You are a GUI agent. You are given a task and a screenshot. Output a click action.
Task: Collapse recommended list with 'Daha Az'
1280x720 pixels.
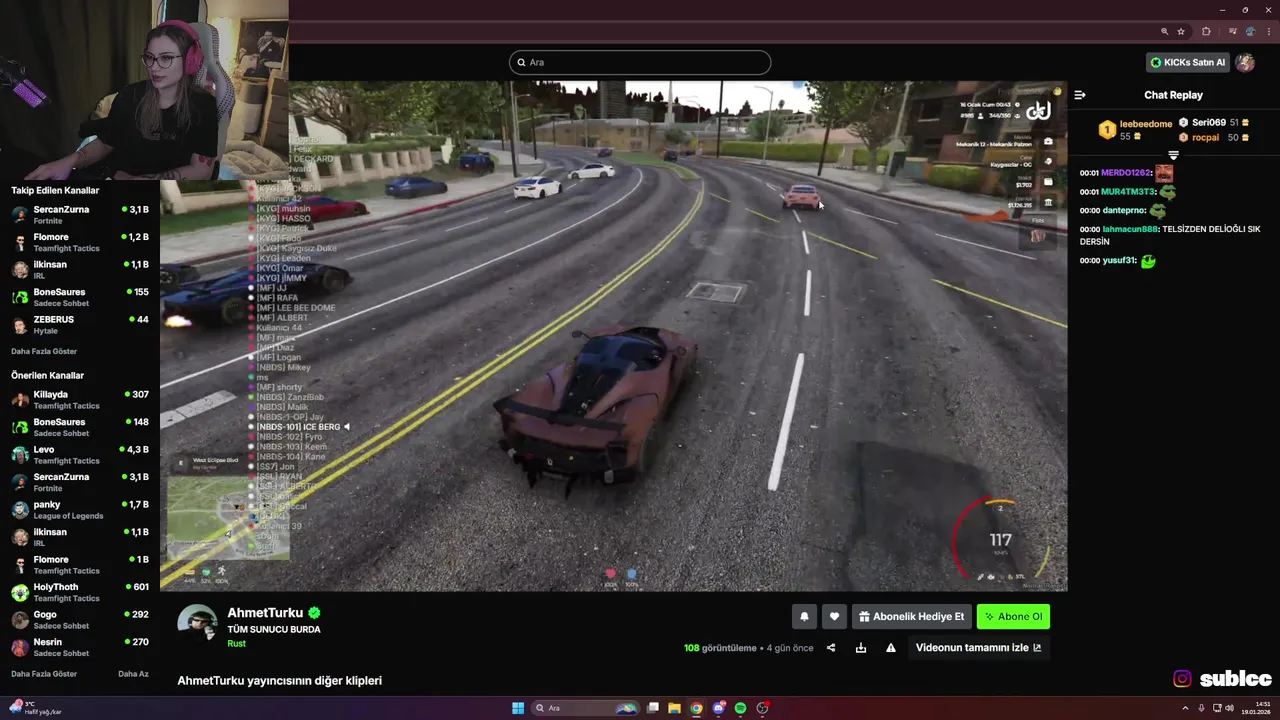tap(133, 674)
